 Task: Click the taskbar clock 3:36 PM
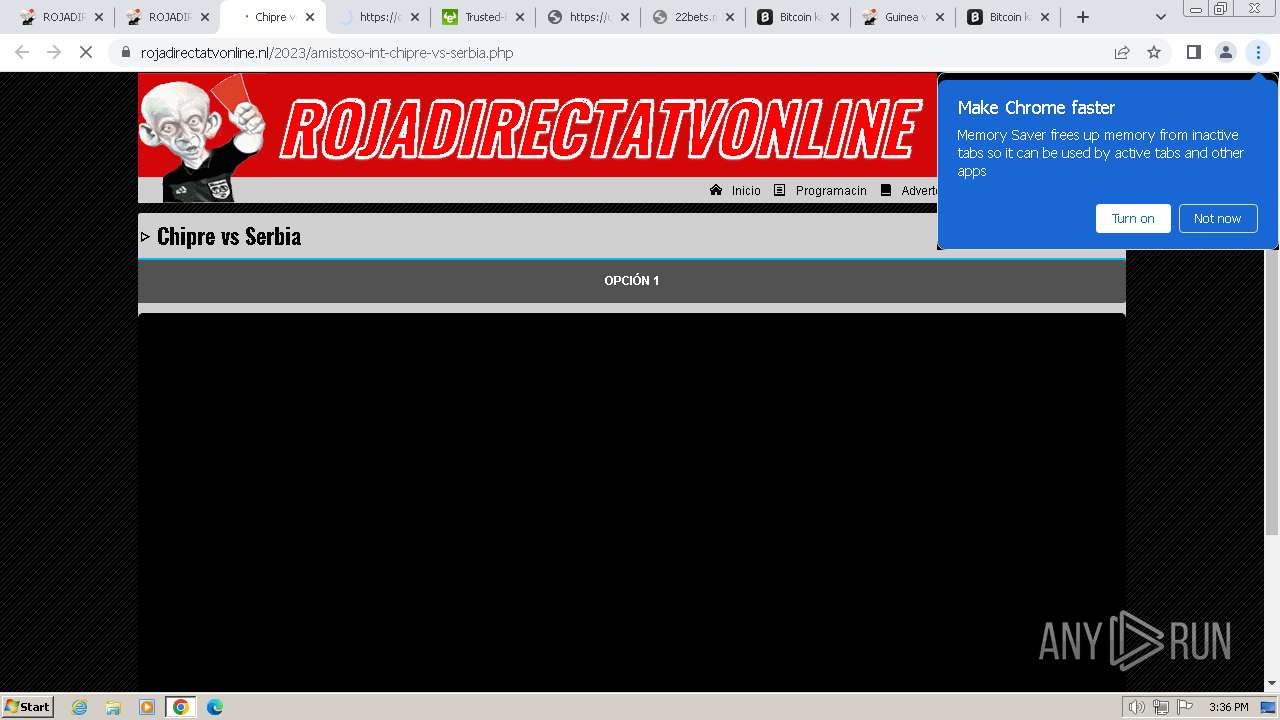[x=1228, y=707]
